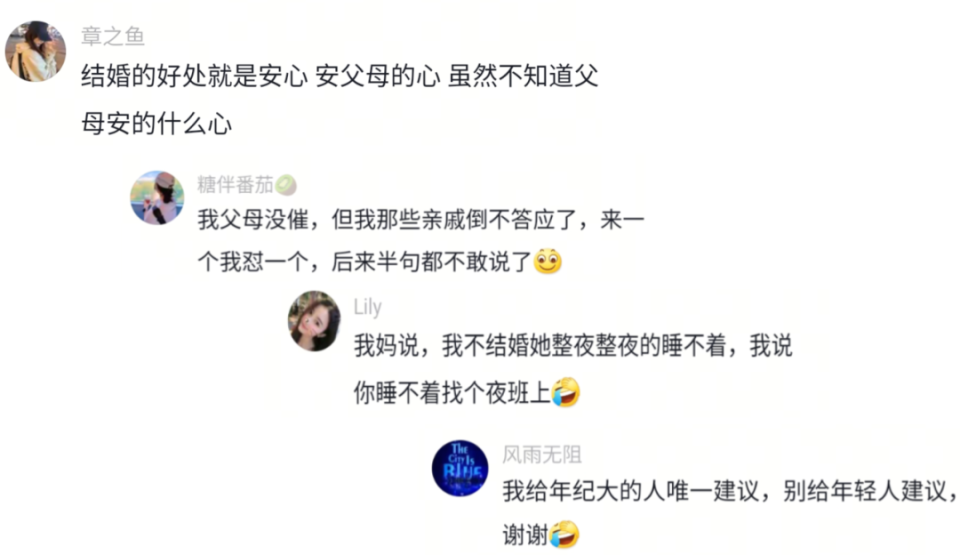Screen dimensions: 960x555
Task: Select comment line 结婚的好处就是安心
Action: coord(340,77)
